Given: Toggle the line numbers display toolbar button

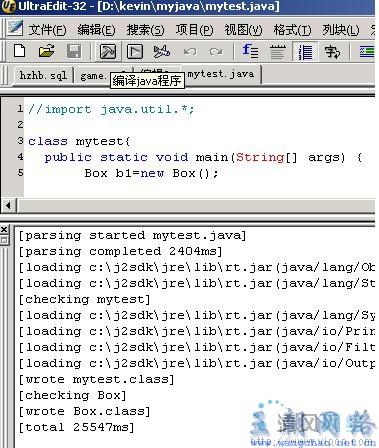Looking at the screenshot, I should click(x=305, y=52).
